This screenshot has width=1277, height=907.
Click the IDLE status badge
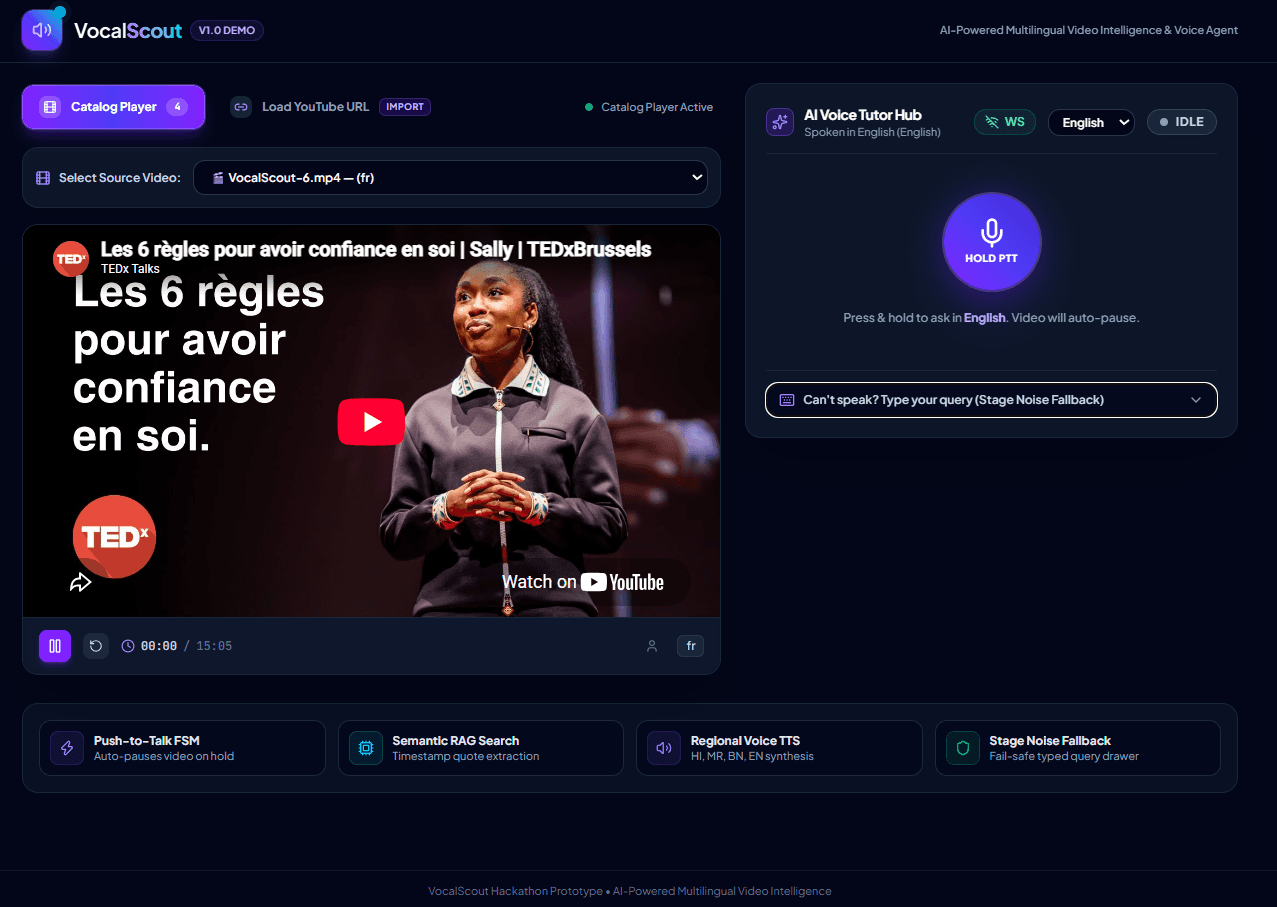coord(1182,122)
